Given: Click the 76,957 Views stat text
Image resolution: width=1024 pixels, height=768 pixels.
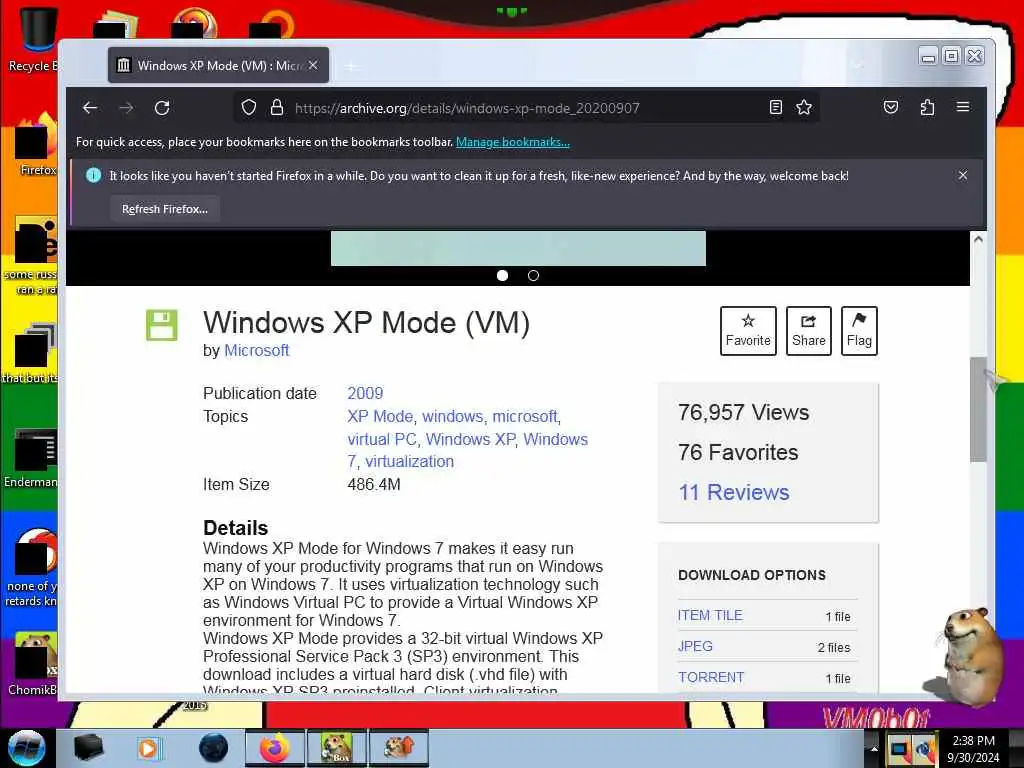Looking at the screenshot, I should click(743, 413).
